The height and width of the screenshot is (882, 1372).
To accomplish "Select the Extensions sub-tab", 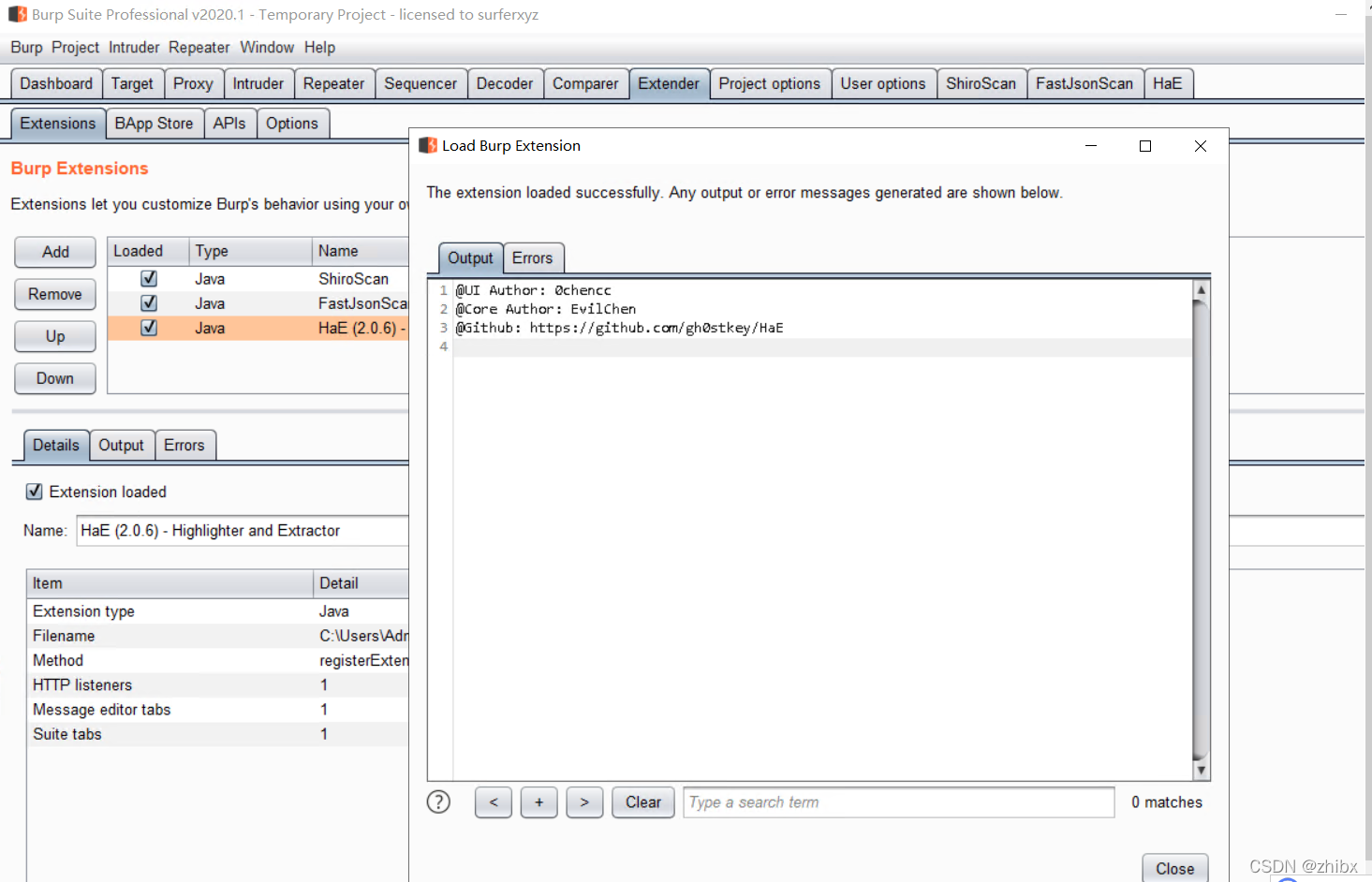I will tap(58, 124).
